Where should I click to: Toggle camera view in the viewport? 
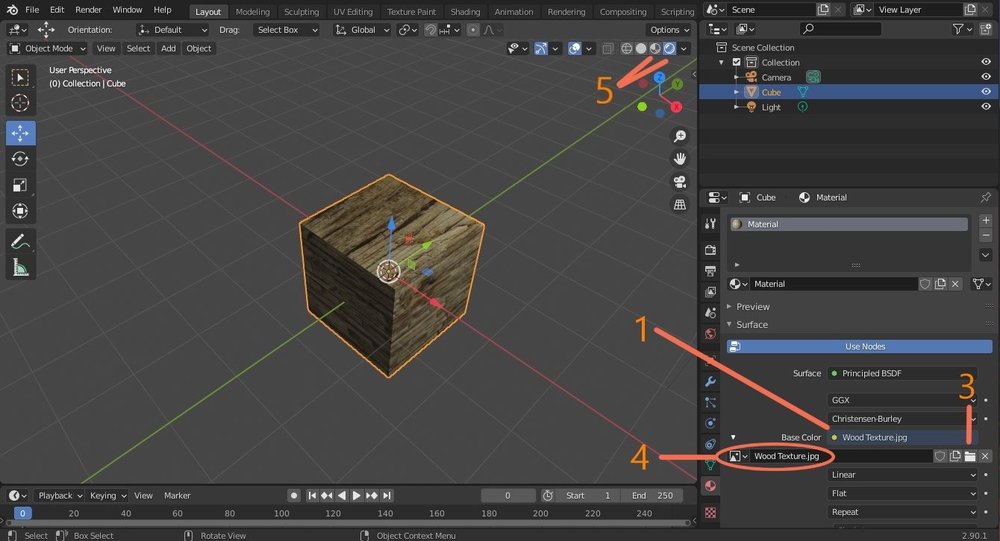pyautogui.click(x=680, y=182)
